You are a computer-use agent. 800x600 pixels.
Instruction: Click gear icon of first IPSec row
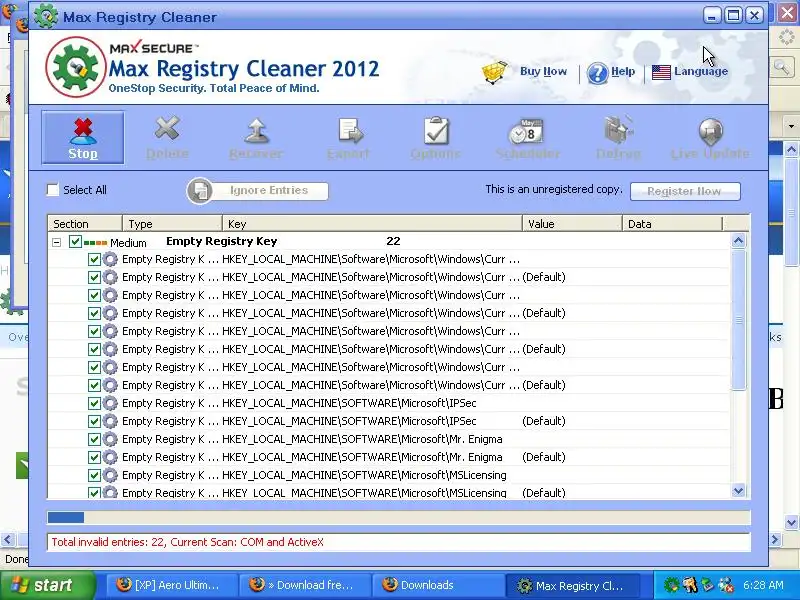pyautogui.click(x=110, y=403)
